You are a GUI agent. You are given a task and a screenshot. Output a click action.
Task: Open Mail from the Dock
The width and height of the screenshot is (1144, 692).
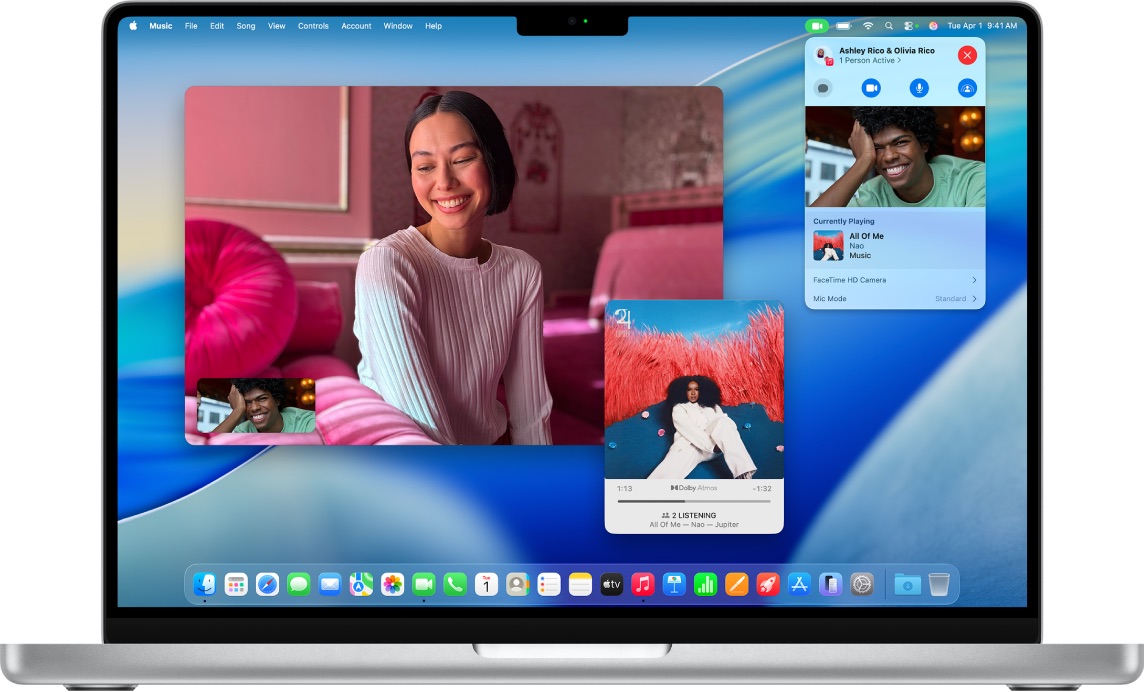(330, 584)
